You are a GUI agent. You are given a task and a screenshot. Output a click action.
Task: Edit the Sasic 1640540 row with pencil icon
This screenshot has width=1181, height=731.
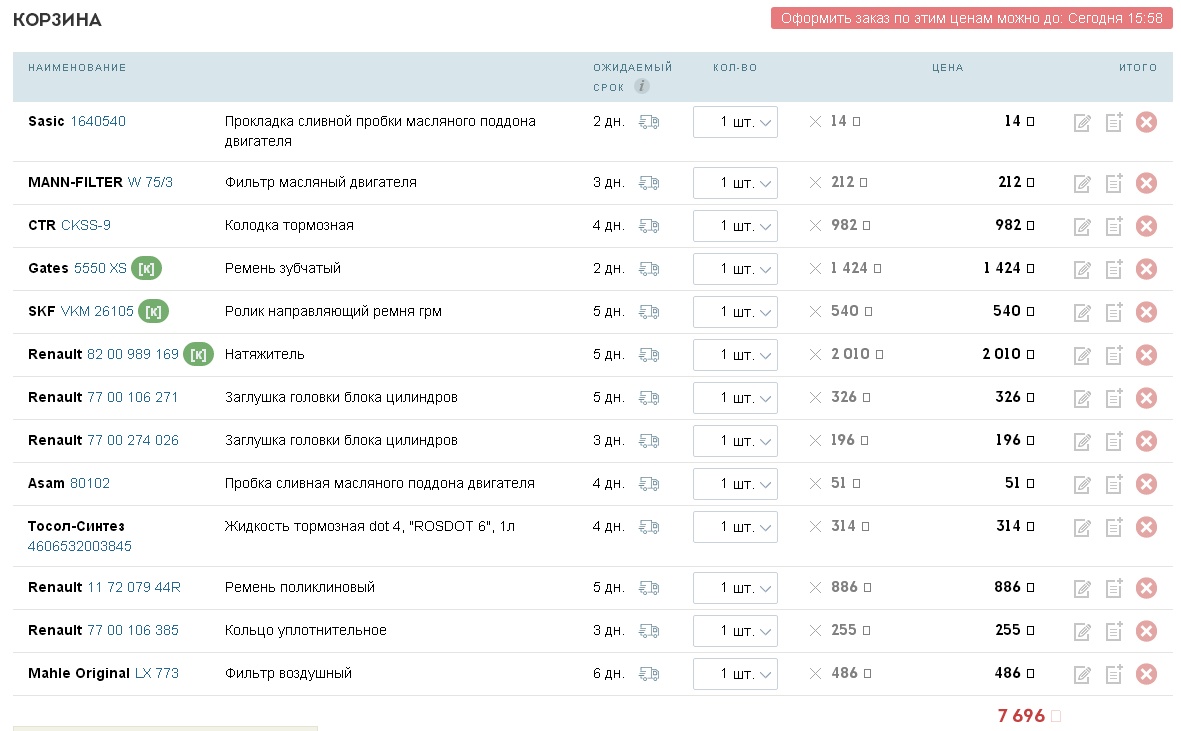(1082, 123)
